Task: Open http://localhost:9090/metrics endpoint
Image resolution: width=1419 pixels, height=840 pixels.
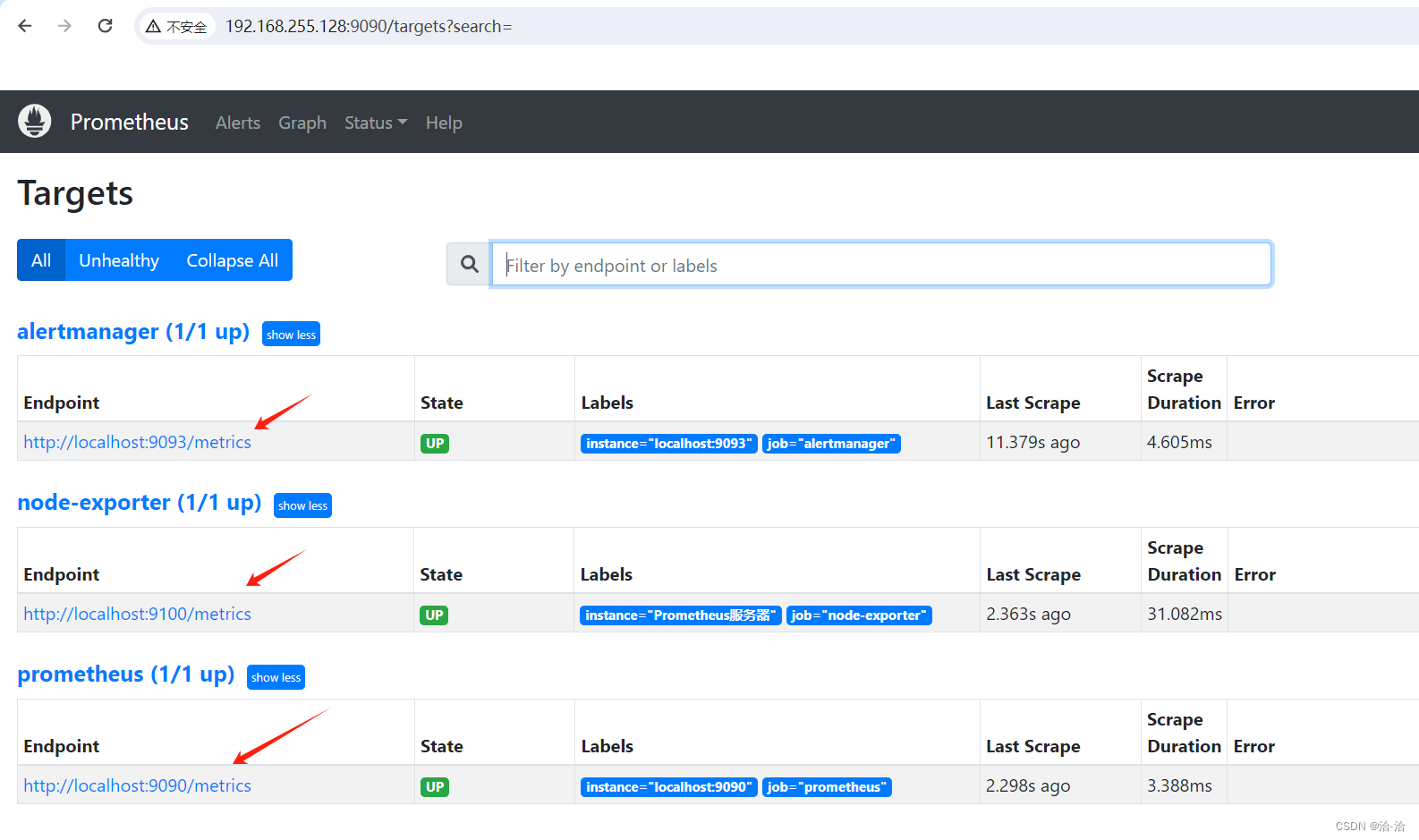Action: coord(138,785)
